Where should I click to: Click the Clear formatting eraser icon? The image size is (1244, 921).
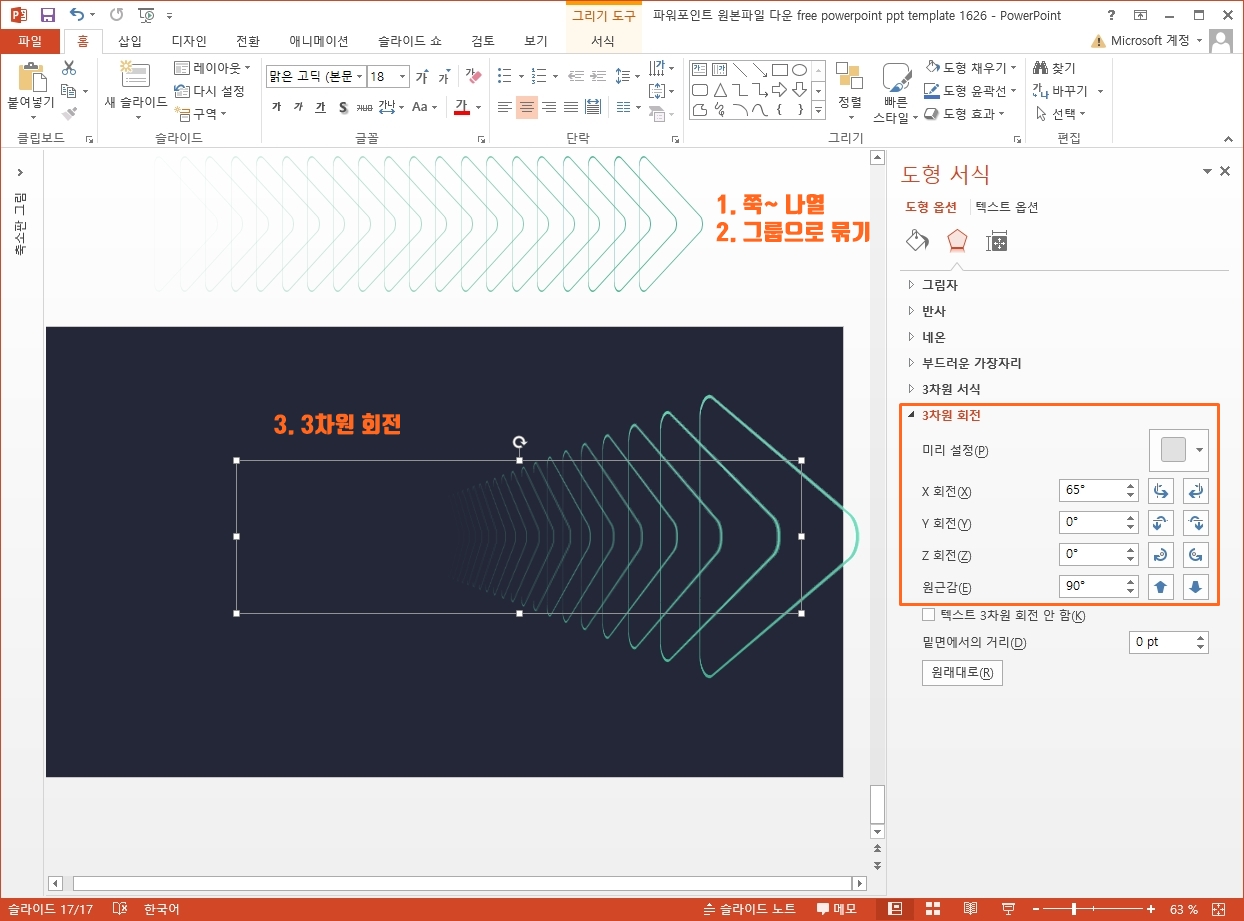474,76
